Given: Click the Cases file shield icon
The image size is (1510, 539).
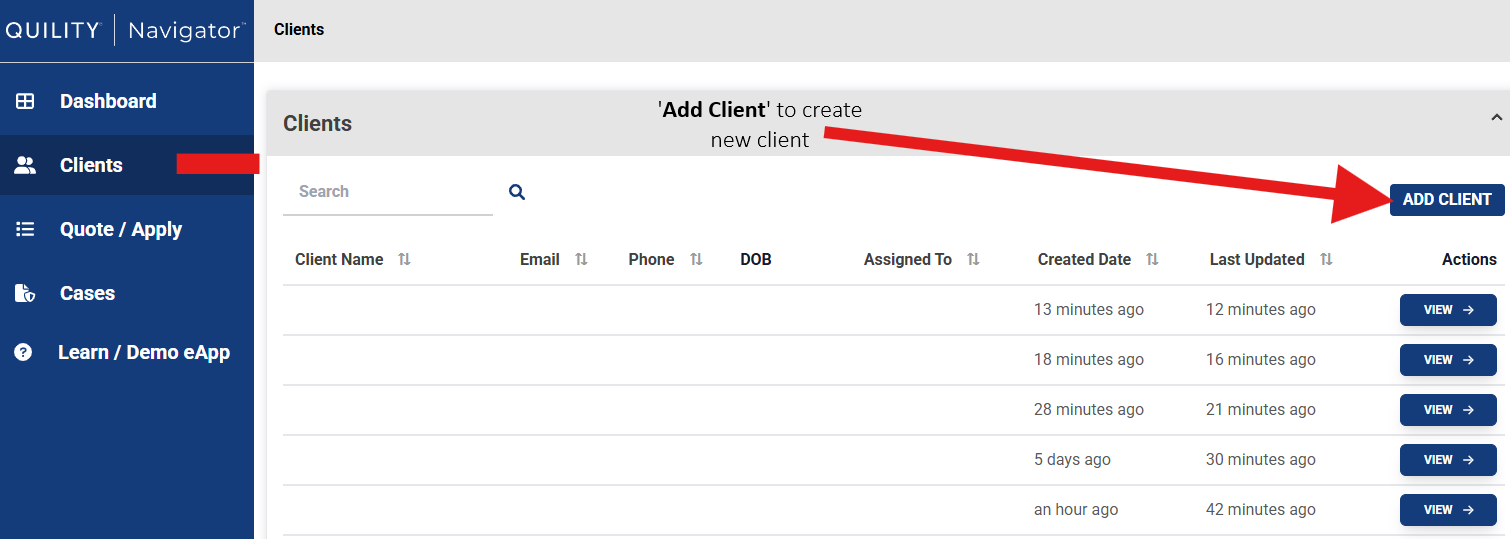Looking at the screenshot, I should (25, 293).
